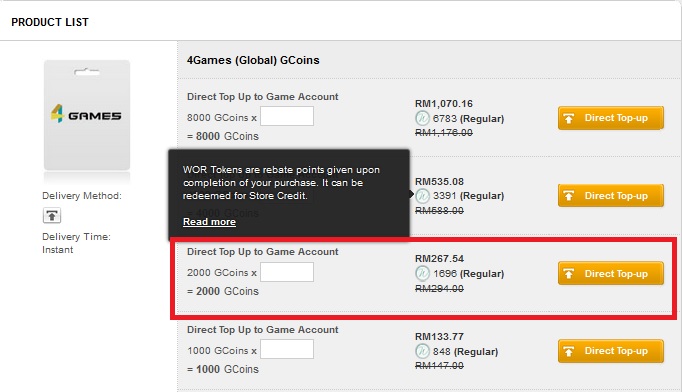Click Direct Top-up for 2000 GCoins
The image size is (682, 392).
[x=611, y=273]
